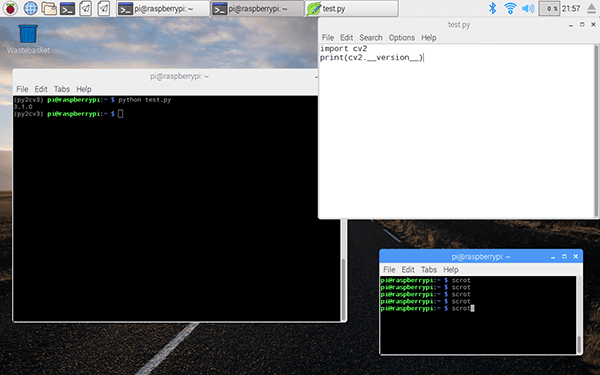This screenshot has height=375, width=600.
Task: Click the print(cv2.__version__) line
Action: coord(371,57)
